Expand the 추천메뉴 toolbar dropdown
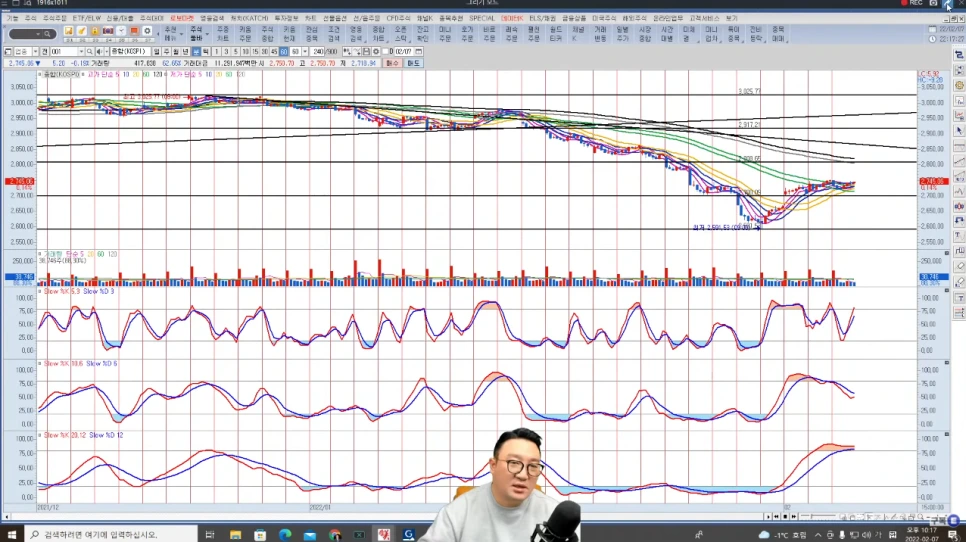Screen dimensions: 966x542 tap(181, 34)
